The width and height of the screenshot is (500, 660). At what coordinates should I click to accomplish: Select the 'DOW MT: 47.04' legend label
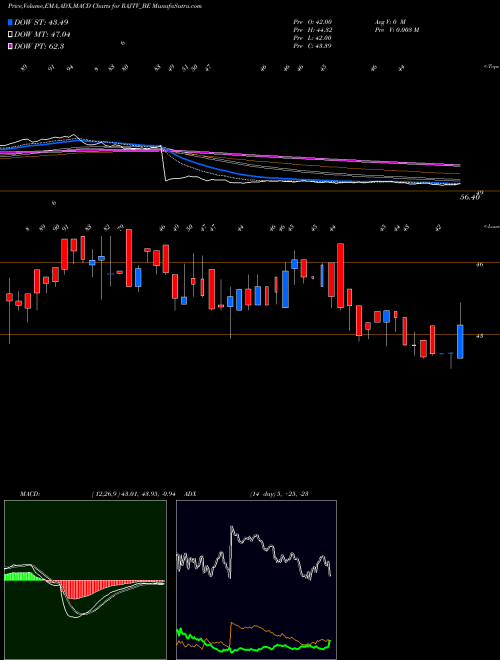(43, 35)
